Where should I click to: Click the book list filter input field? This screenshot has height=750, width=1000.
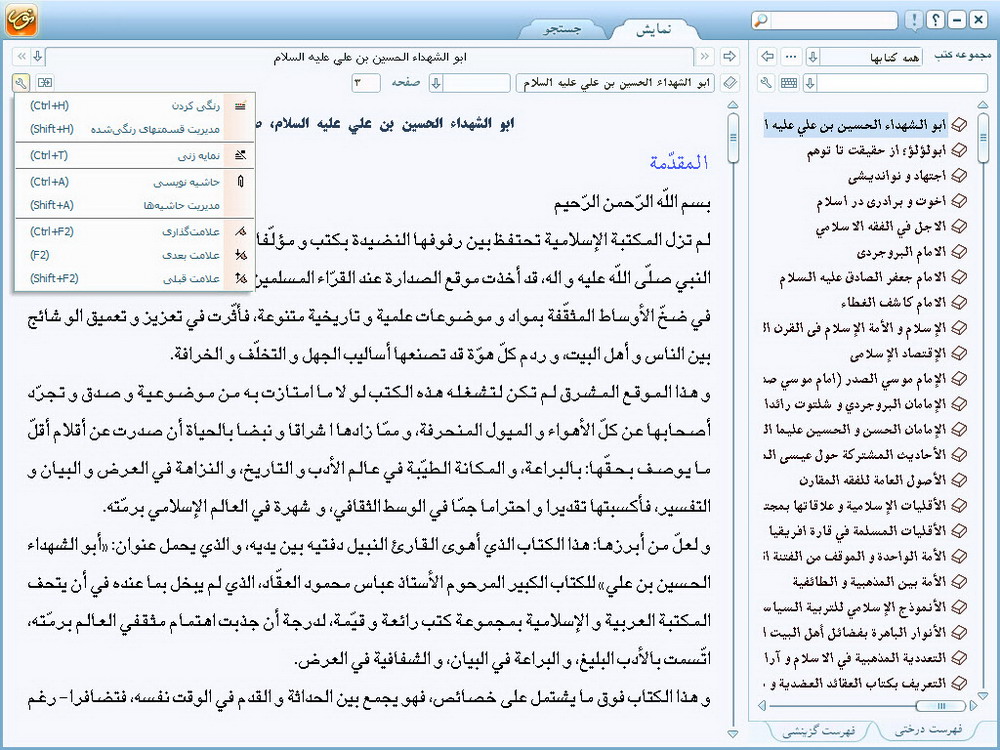point(902,83)
